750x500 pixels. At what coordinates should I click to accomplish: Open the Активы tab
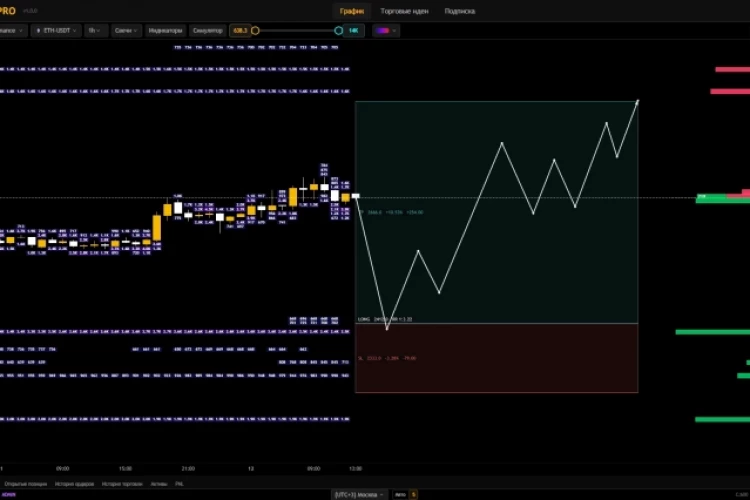pos(159,484)
